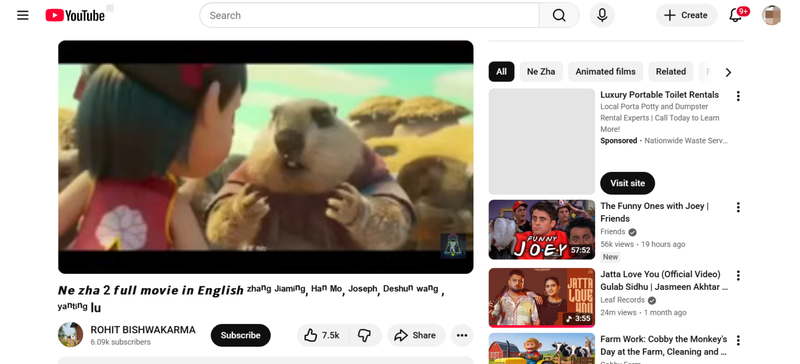Image resolution: width=800 pixels, height=364 pixels.
Task: Open ROHIT BISHWAKARMA channel avatar
Action: pyautogui.click(x=70, y=335)
